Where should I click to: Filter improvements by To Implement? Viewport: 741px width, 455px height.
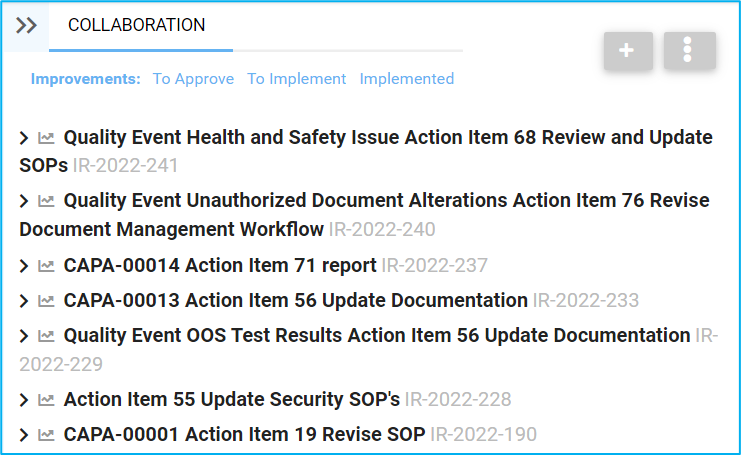297,79
